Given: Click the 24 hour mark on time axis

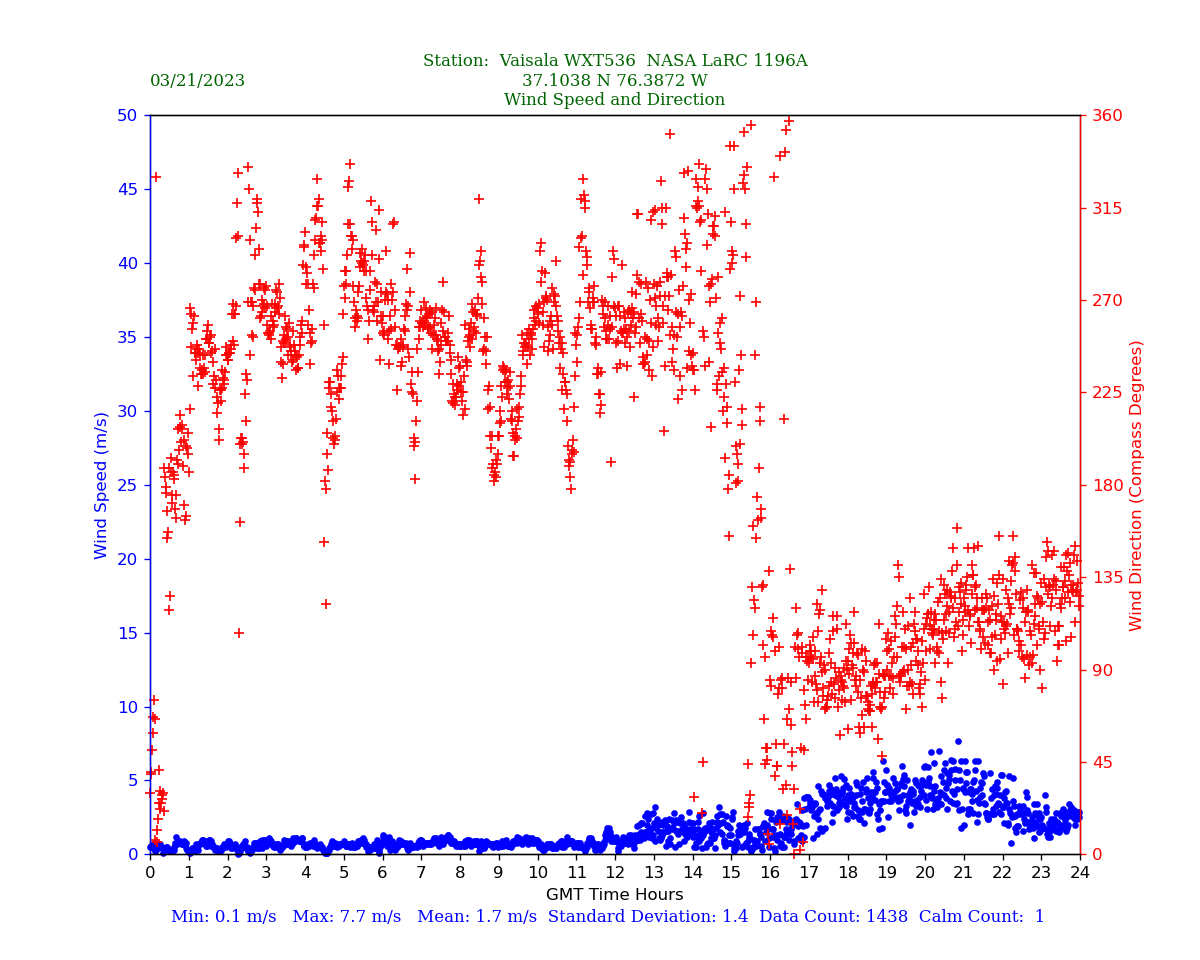Looking at the screenshot, I should [1080, 873].
